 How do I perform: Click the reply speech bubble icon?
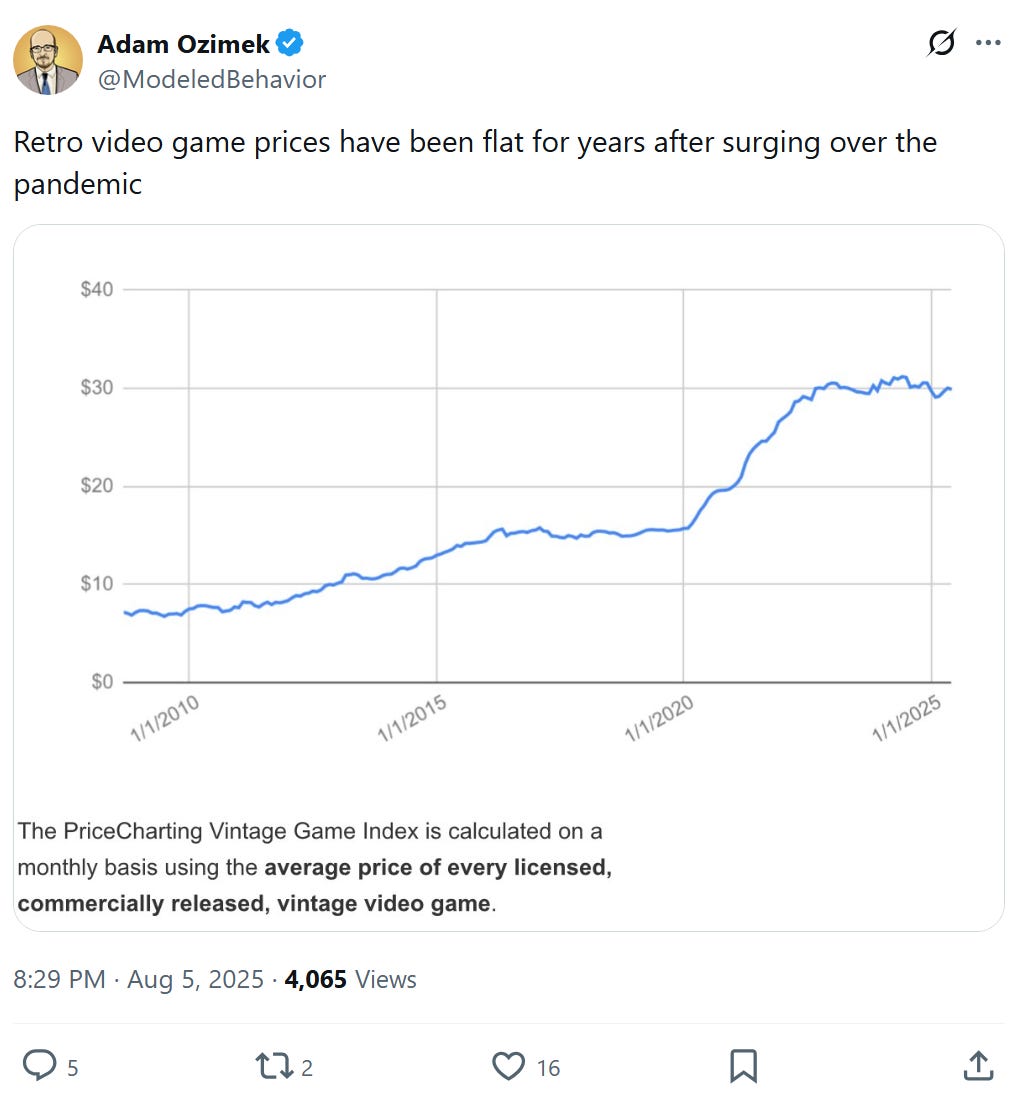click(x=40, y=1066)
